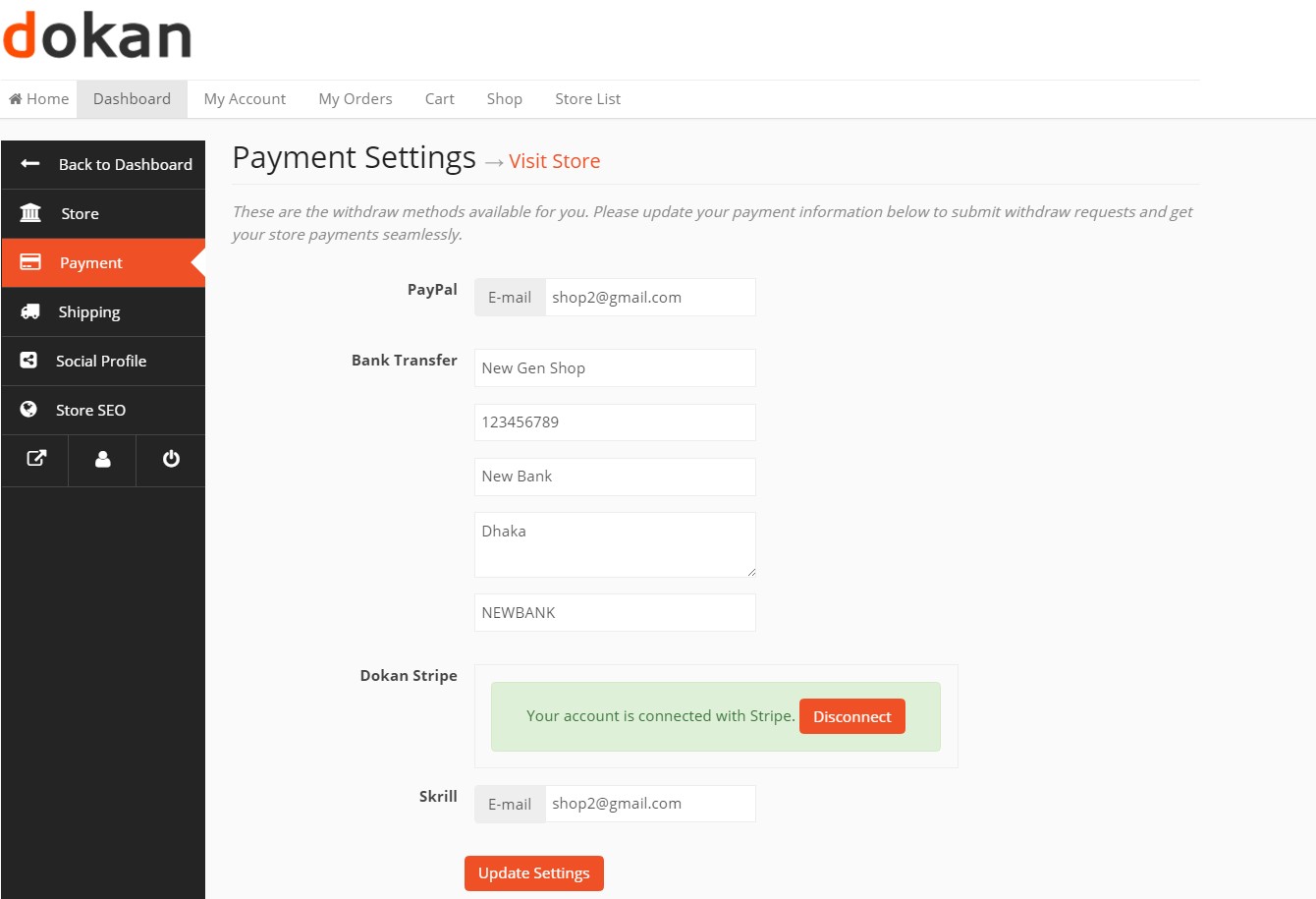
Task: Click the Home house icon
Action: point(16,99)
